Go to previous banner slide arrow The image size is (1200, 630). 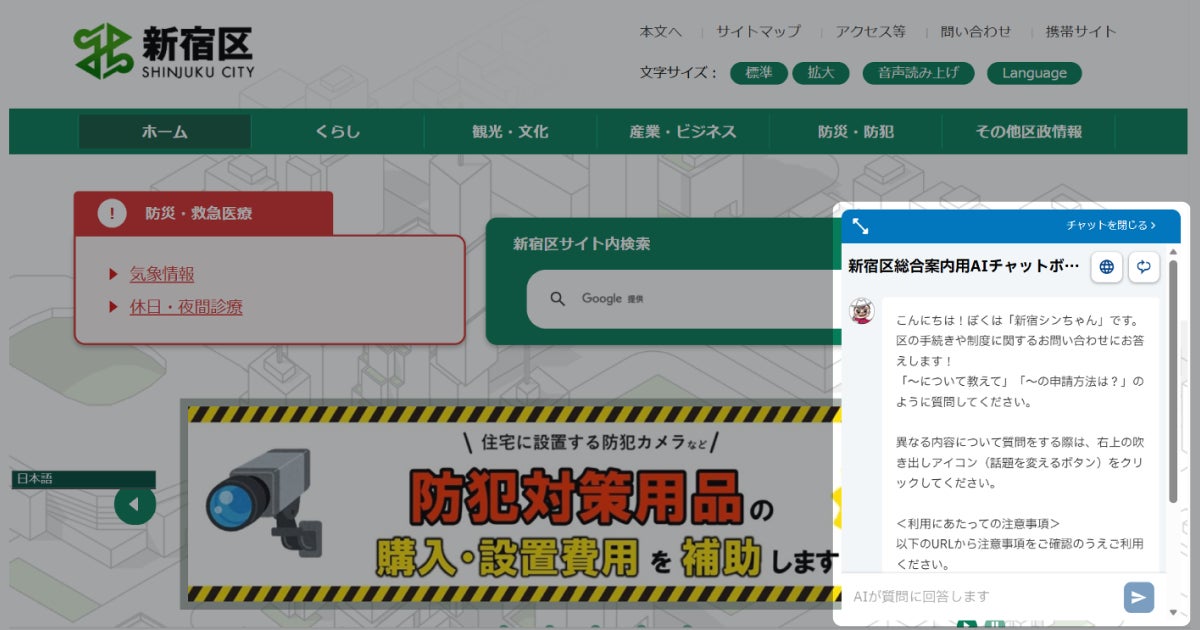pyautogui.click(x=135, y=503)
